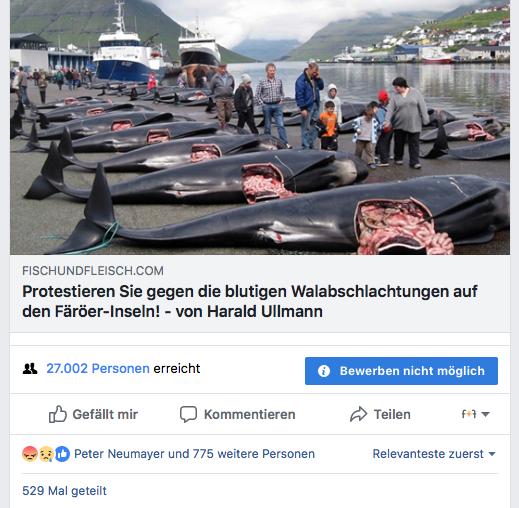Click the sad crying reaction emoji
The height and width of the screenshot is (508, 519).
pyautogui.click(x=46, y=454)
